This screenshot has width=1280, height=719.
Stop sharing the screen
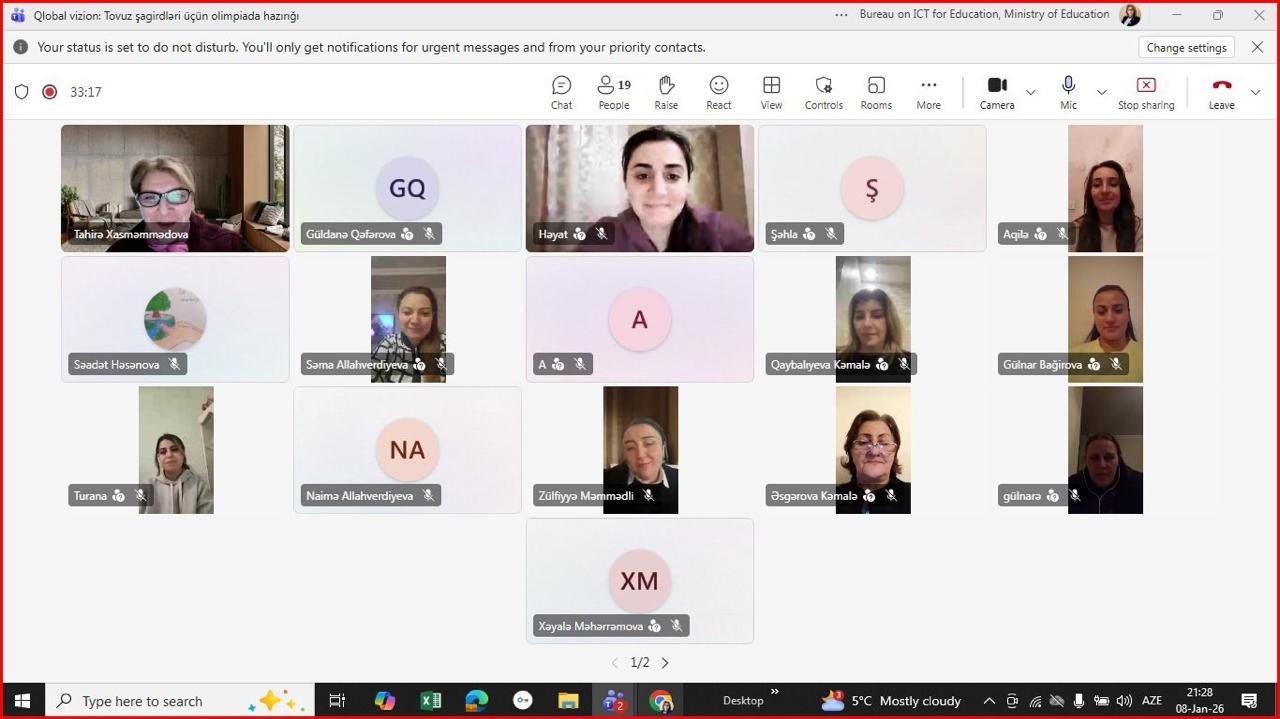pos(1146,92)
